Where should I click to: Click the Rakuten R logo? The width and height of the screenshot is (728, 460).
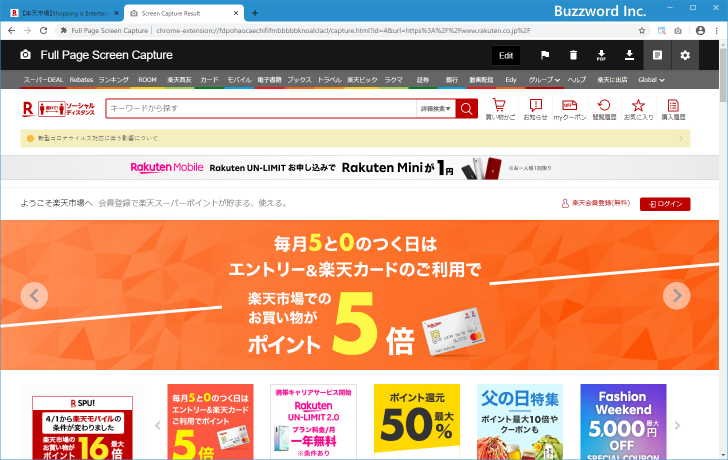(28, 109)
